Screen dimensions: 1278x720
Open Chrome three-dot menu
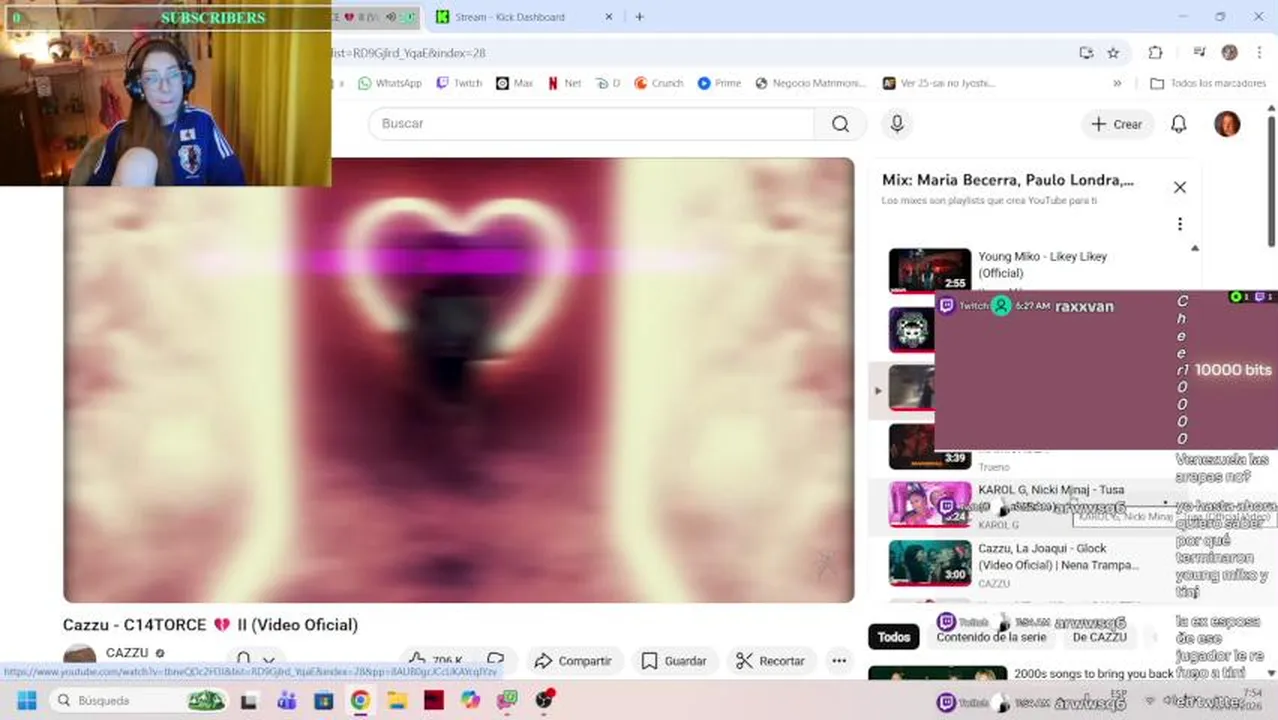[1258, 53]
